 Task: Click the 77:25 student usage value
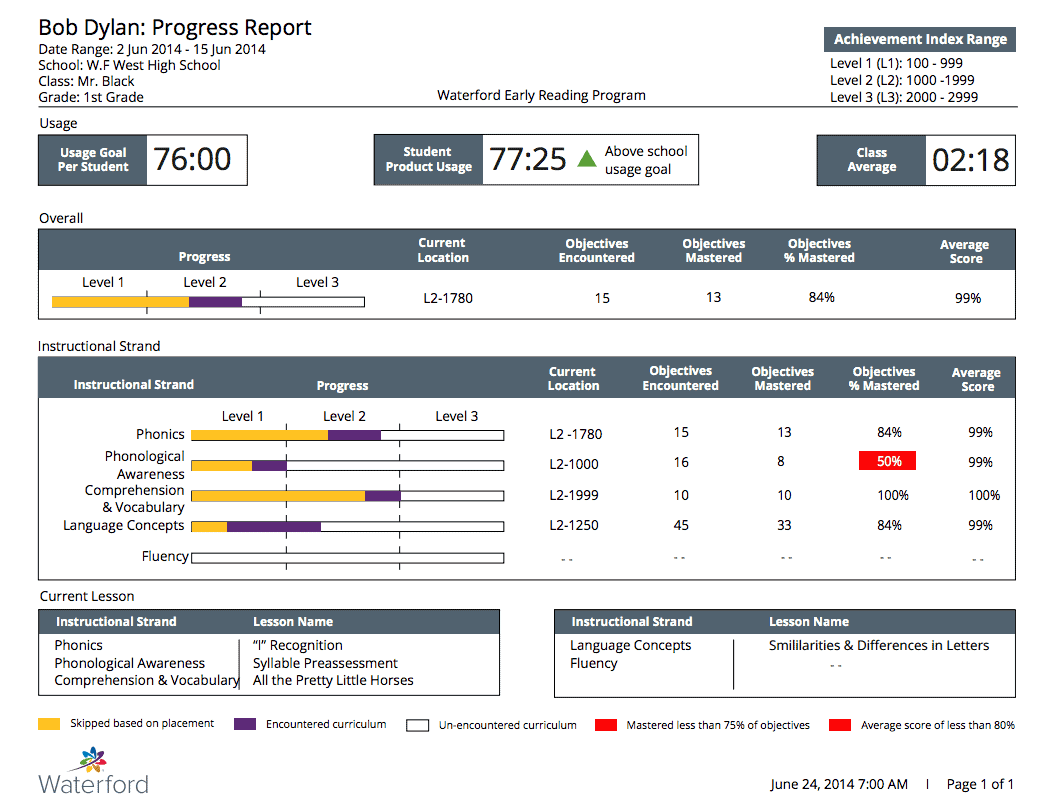coord(528,159)
